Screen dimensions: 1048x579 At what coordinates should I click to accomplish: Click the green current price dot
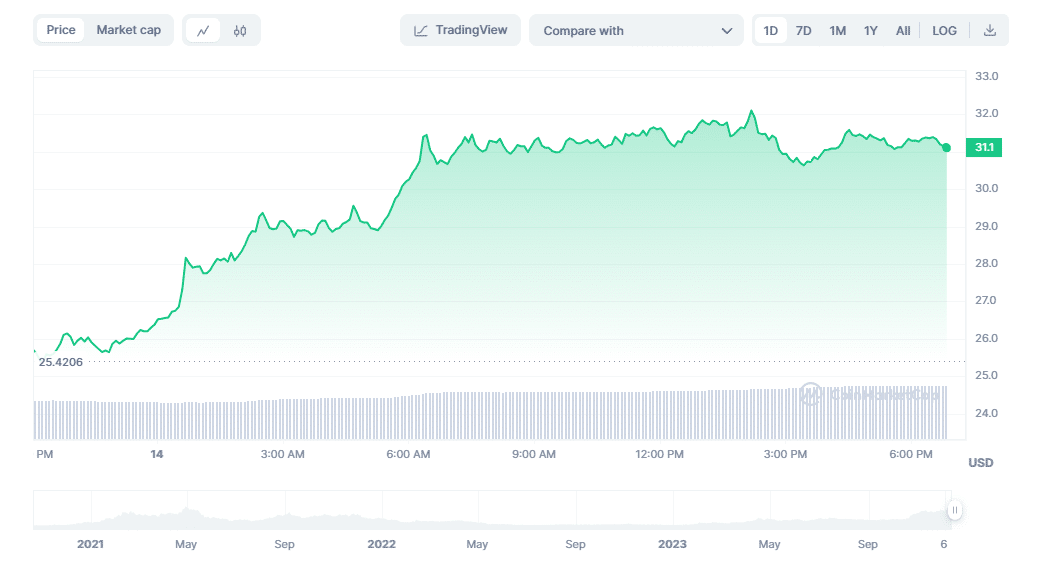[x=946, y=148]
